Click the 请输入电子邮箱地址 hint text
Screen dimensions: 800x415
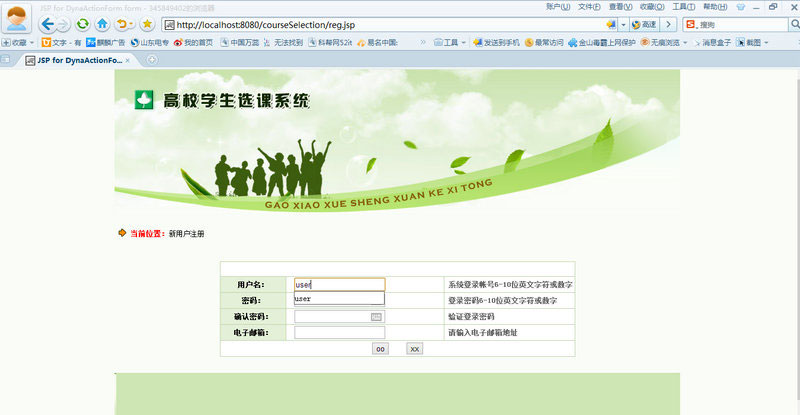click(x=483, y=332)
